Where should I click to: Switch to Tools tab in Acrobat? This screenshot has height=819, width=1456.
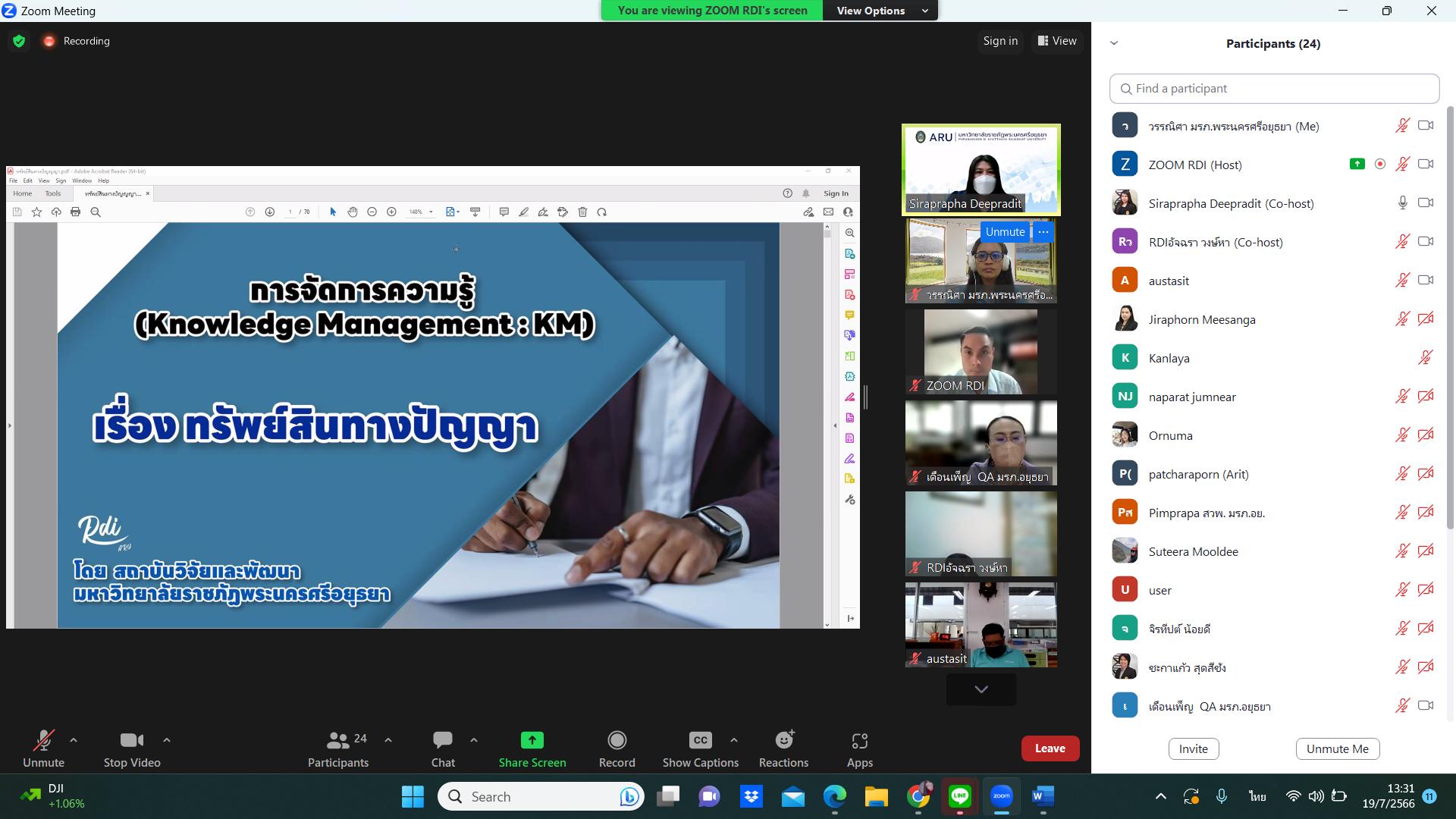coord(53,193)
